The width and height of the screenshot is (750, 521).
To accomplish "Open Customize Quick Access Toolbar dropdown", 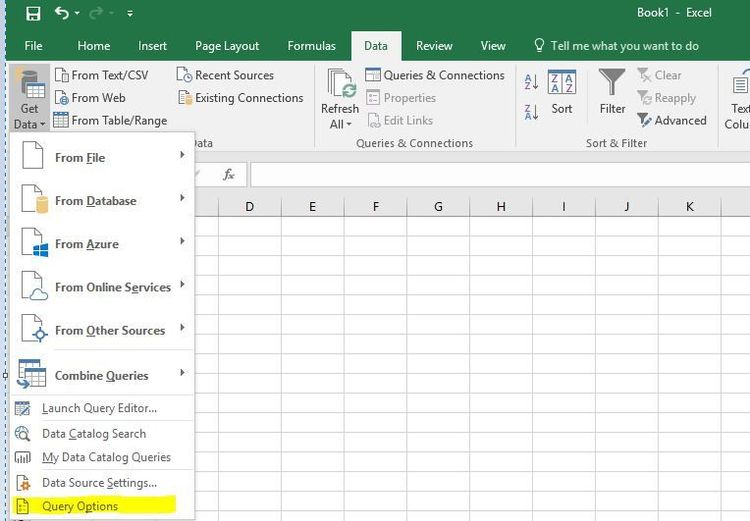I will (x=130, y=14).
